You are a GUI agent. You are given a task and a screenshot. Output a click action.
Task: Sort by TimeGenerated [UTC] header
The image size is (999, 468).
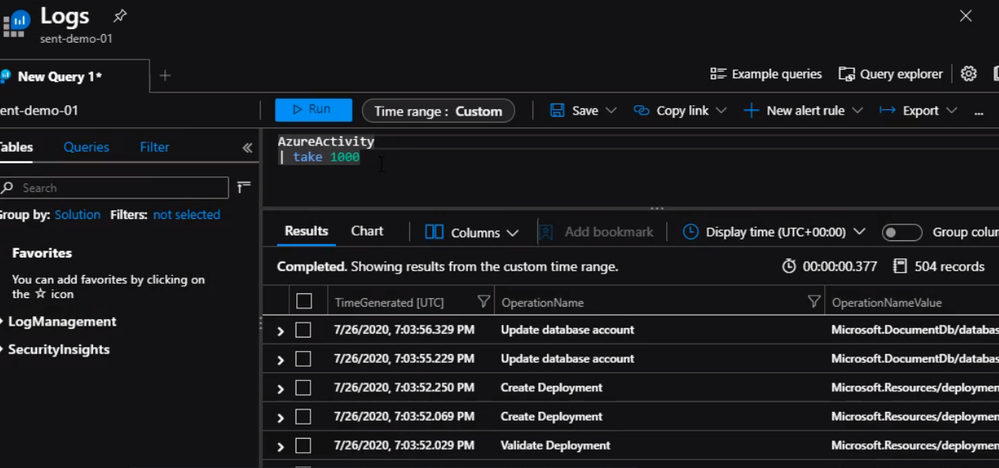coord(389,302)
